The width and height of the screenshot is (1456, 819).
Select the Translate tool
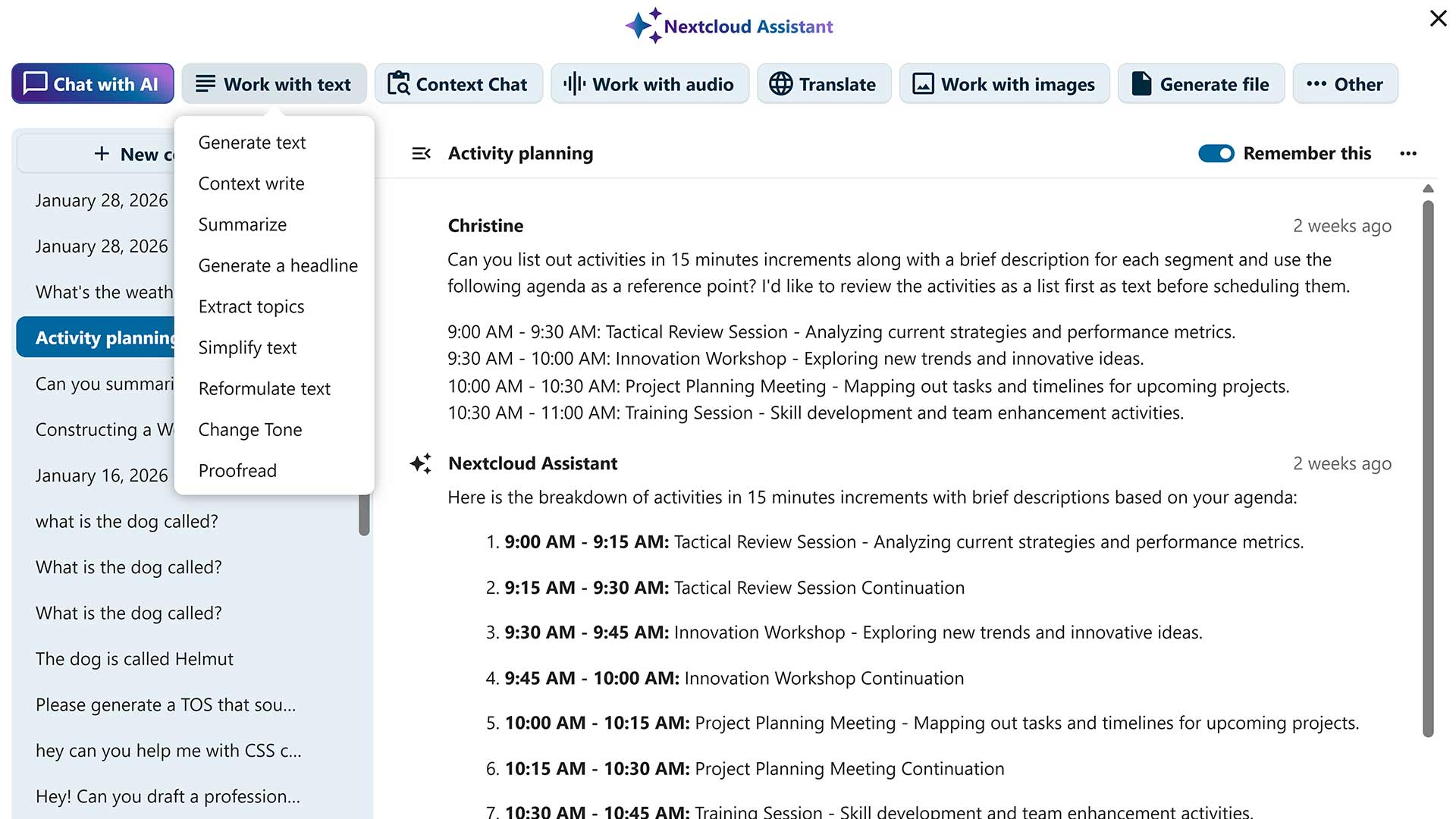coord(824,83)
